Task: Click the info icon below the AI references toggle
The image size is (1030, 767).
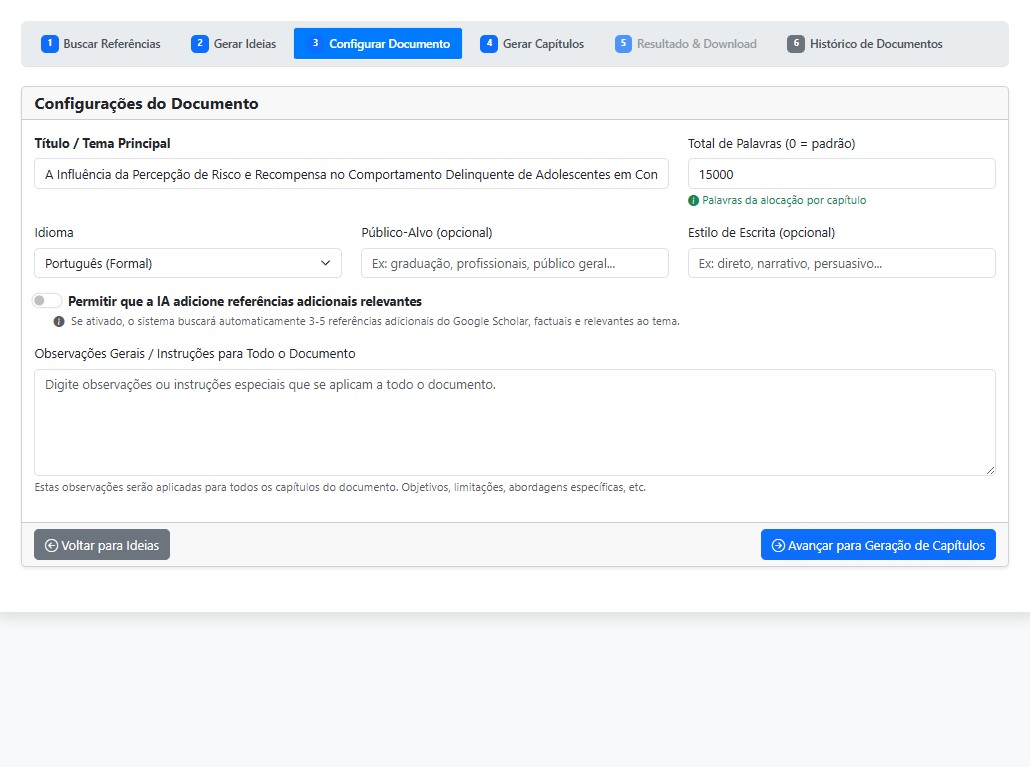Action: coord(58,320)
